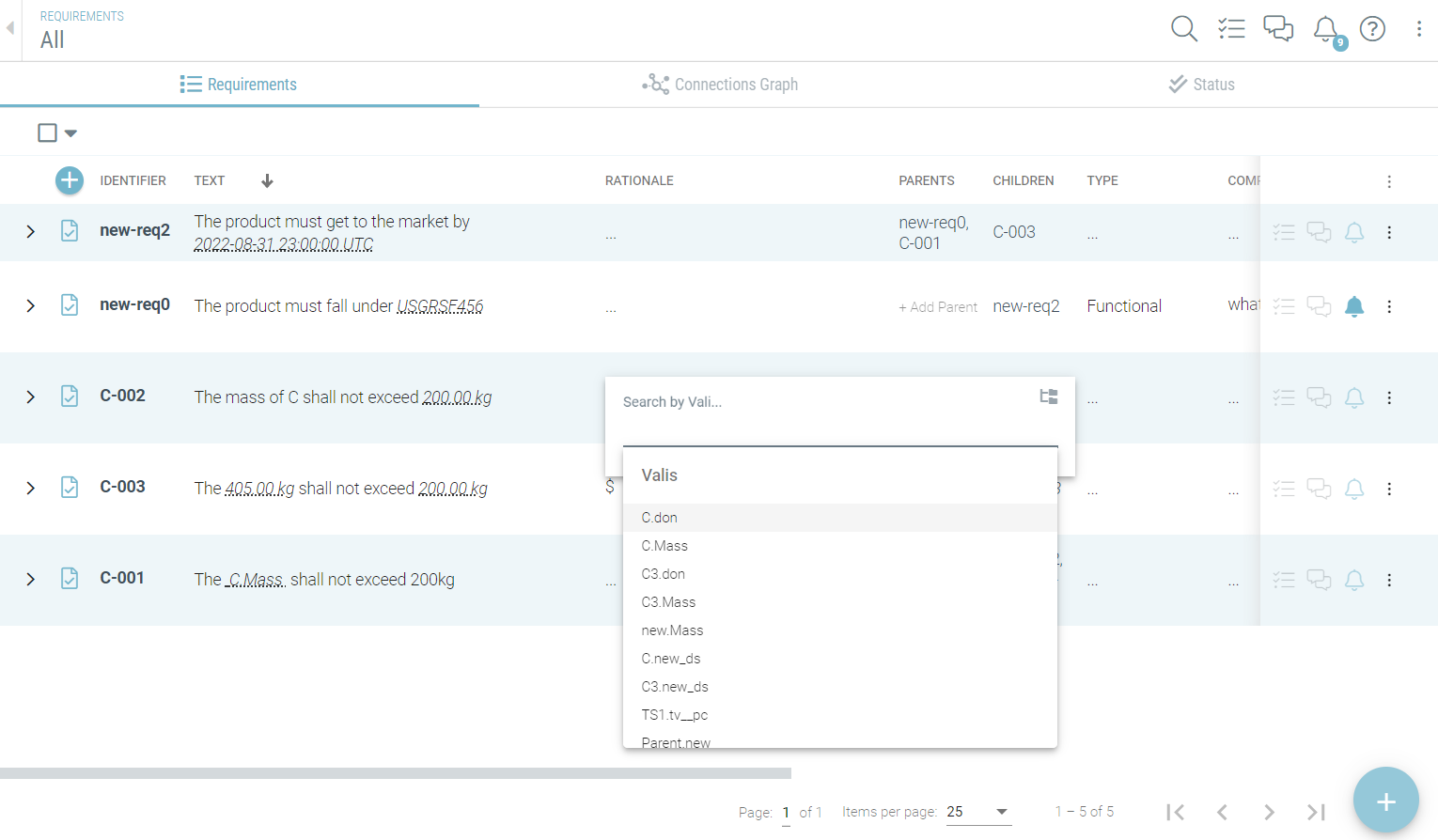Switch to Requirements tab
The width and height of the screenshot is (1438, 840).
(239, 85)
